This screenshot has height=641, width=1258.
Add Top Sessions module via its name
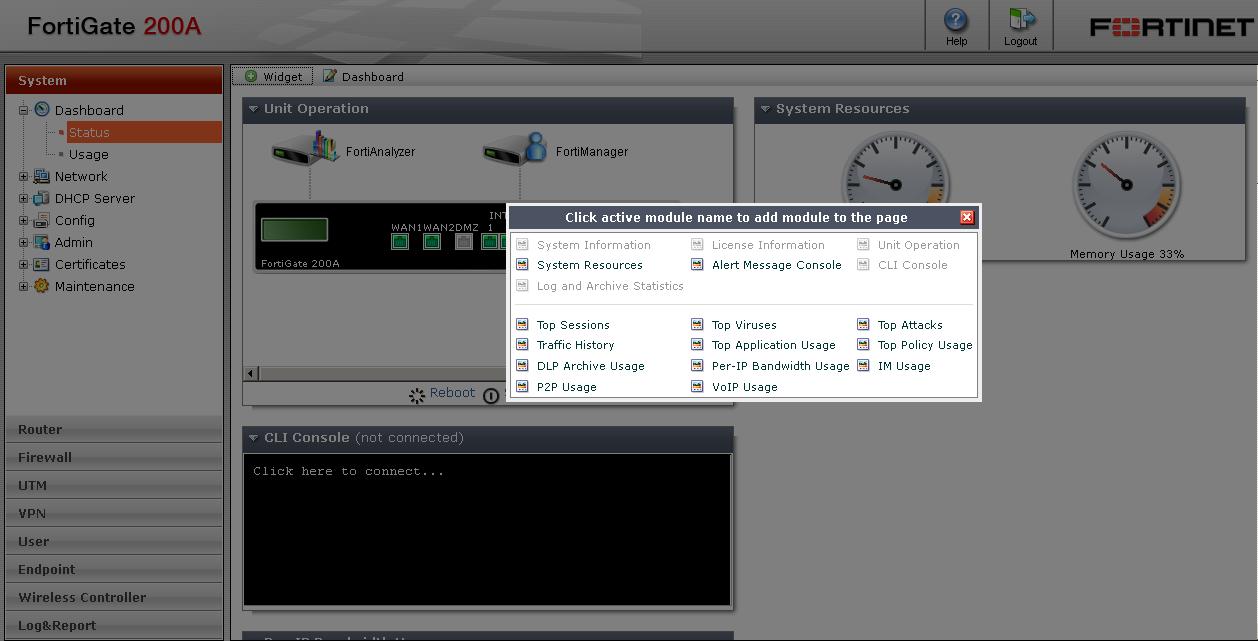(x=573, y=325)
